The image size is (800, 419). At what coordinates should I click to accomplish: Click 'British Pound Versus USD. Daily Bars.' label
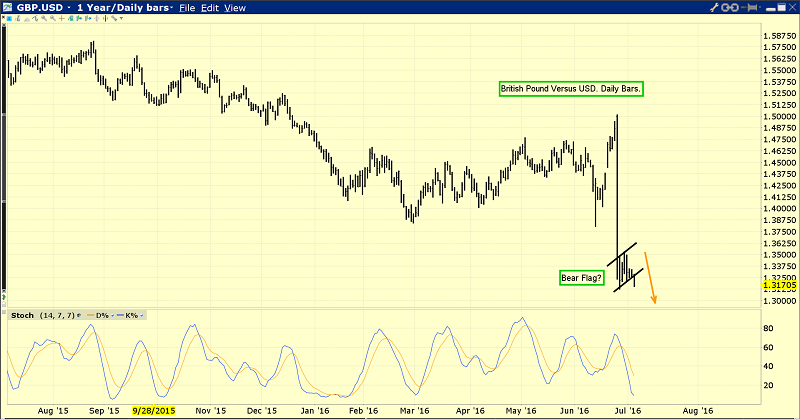pyautogui.click(x=572, y=89)
